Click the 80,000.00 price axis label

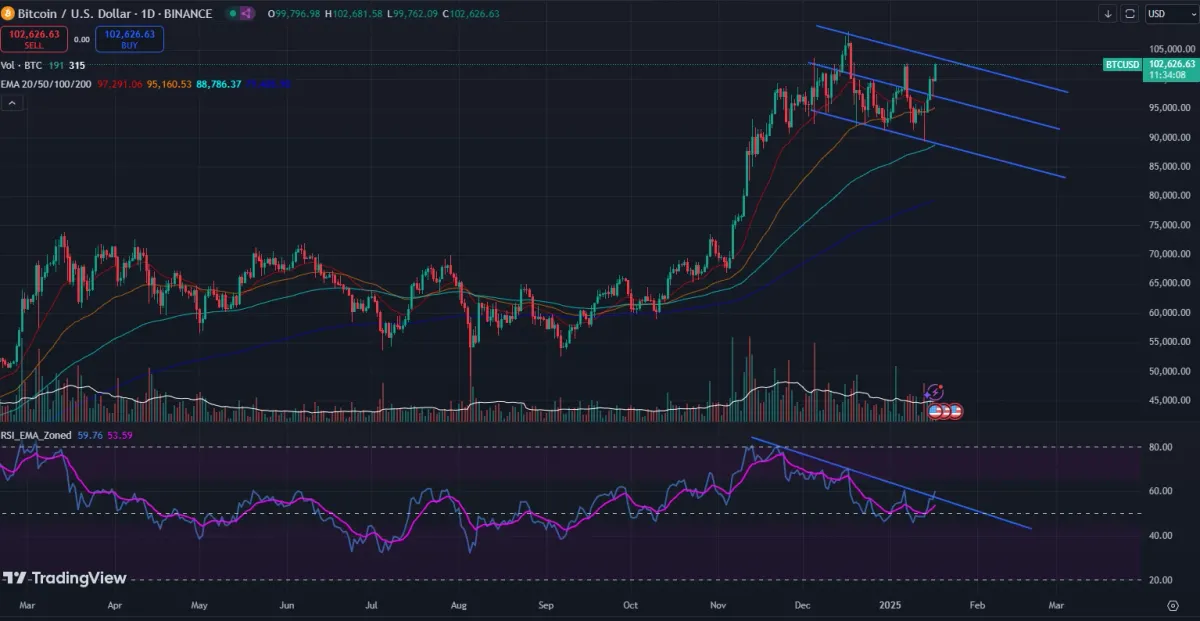point(1169,195)
